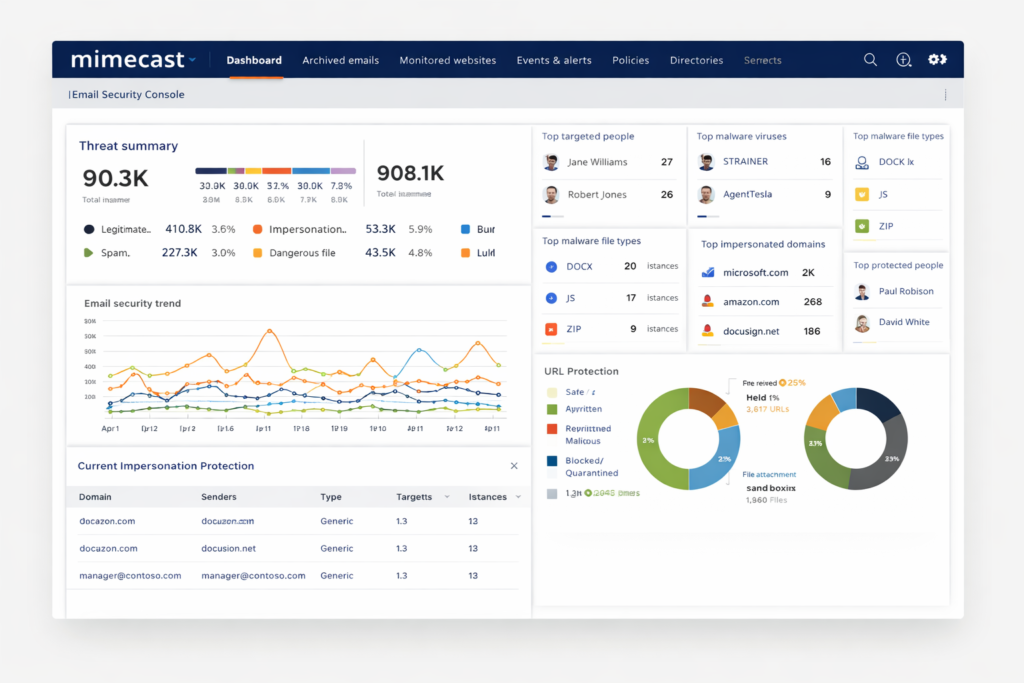Screen dimensions: 1024x683
Task: Open the manager@contoso.com domain link
Action: click(x=130, y=576)
